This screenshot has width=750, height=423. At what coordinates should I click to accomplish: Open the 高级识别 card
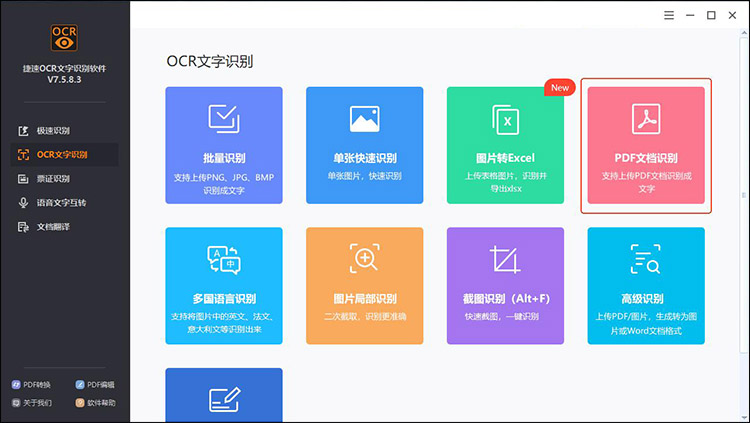[x=646, y=286]
